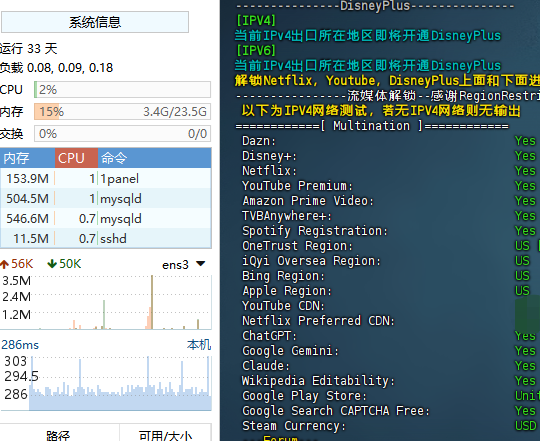Screen dimensions: 540x441
Task: Click the Dazn: line in terminal
Action: click(259, 141)
